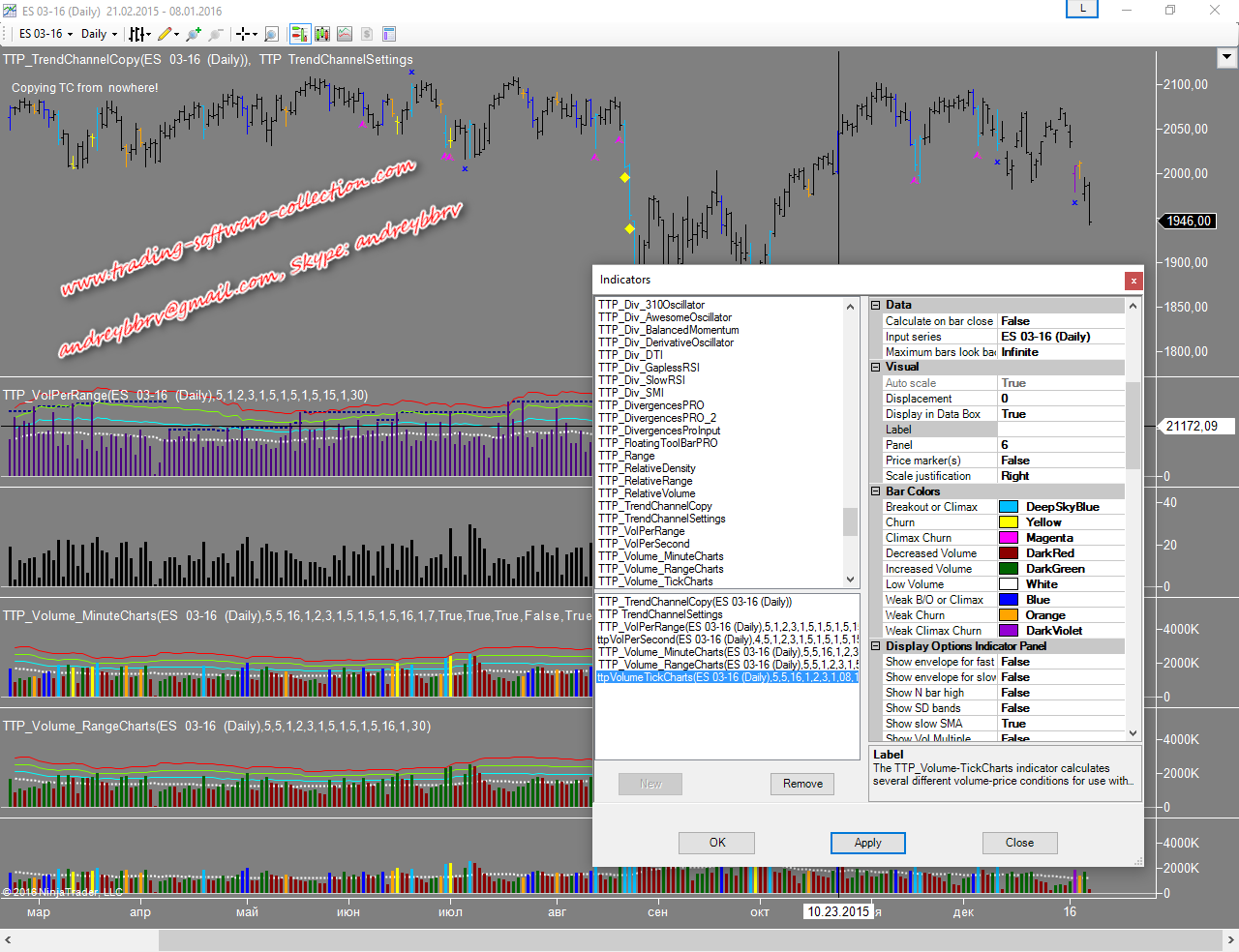
Task: Toggle the Price marker(s) value
Action: 1060,461
